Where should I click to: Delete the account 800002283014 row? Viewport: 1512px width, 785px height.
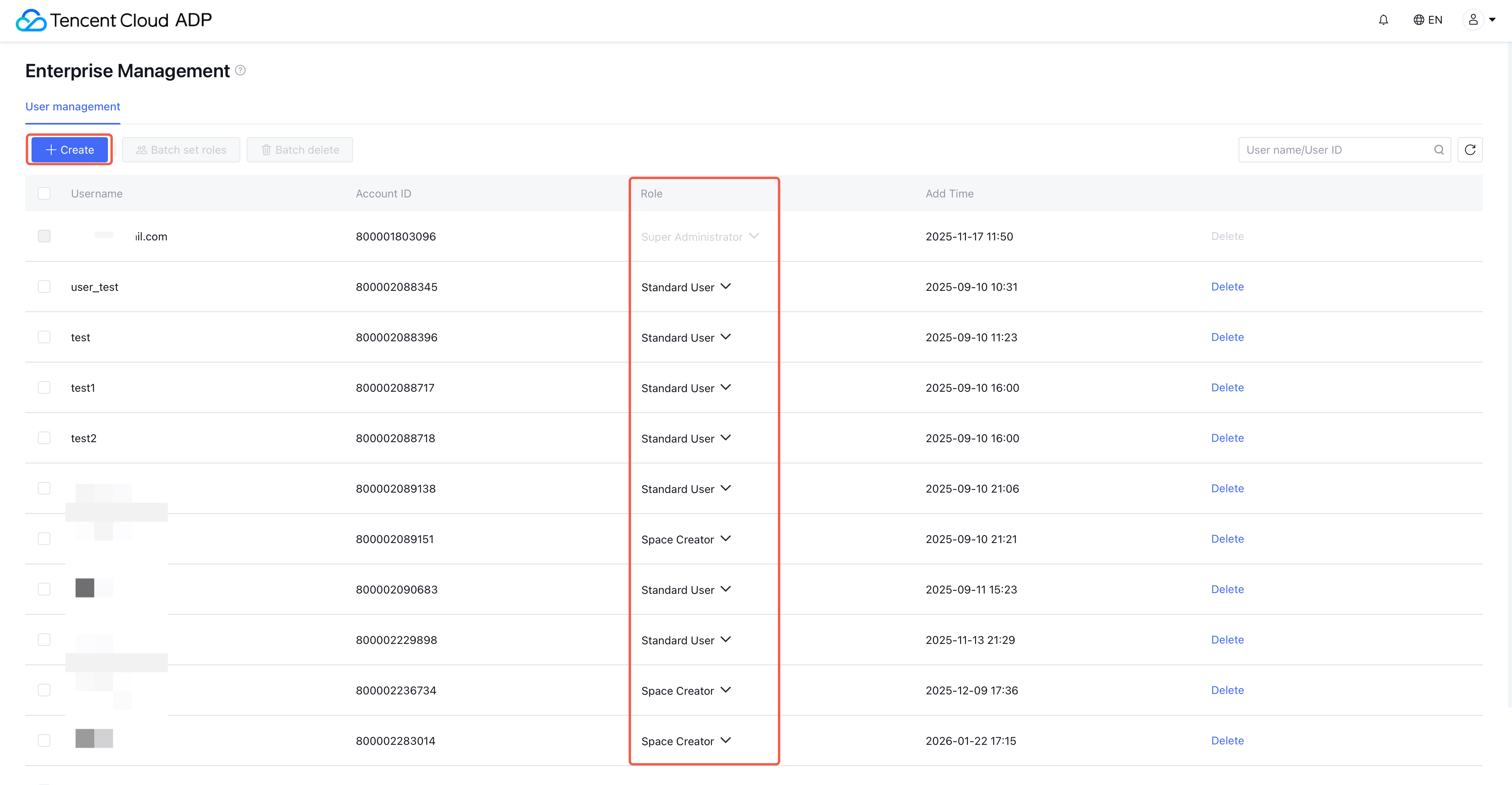click(1227, 740)
